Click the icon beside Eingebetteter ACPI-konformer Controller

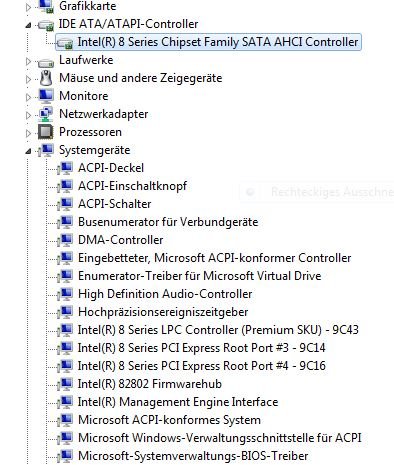pyautogui.click(x=65, y=258)
